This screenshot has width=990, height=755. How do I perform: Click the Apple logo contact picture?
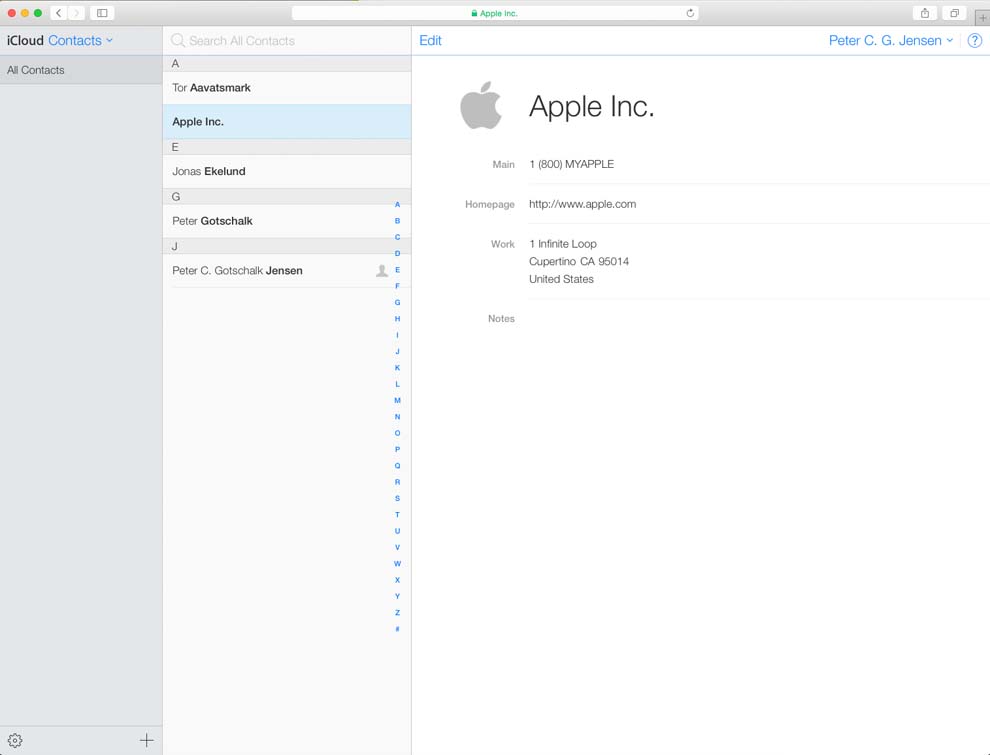click(480, 105)
